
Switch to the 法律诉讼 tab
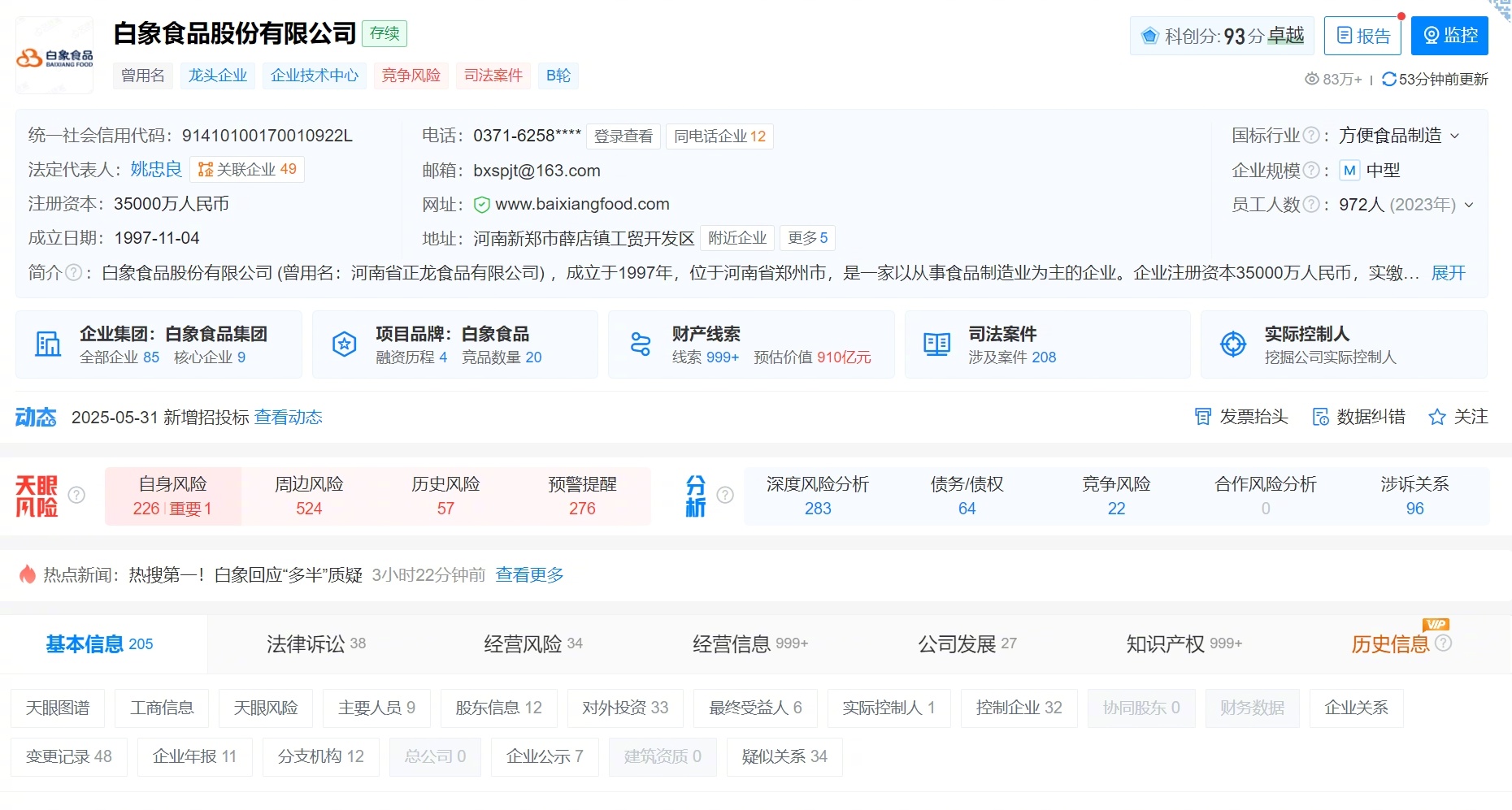pyautogui.click(x=316, y=643)
